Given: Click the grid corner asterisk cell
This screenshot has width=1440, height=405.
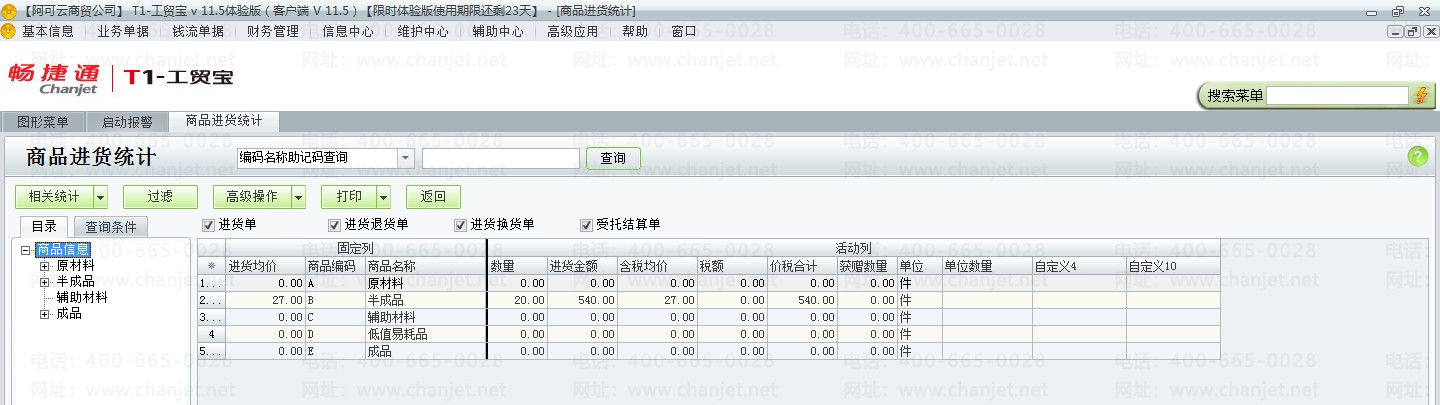Looking at the screenshot, I should pyautogui.click(x=211, y=266).
